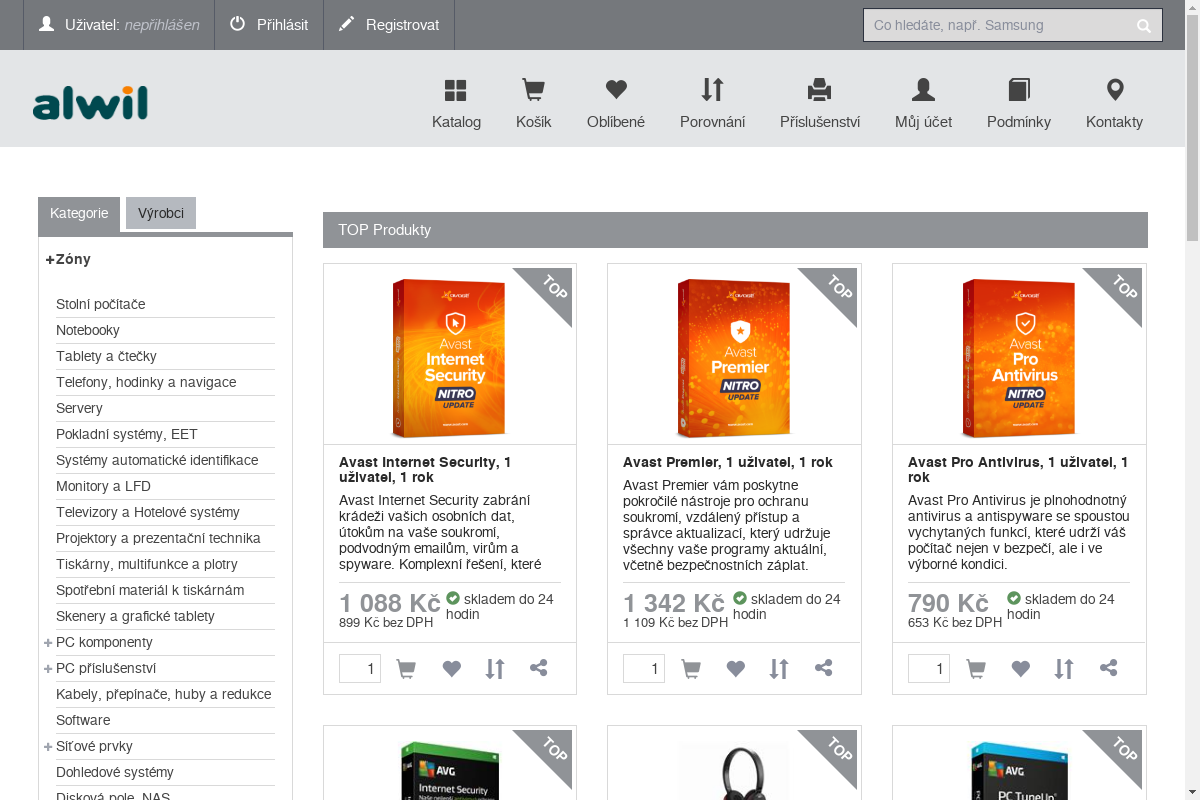The height and width of the screenshot is (800, 1200).
Task: Open the Košík shopping cart
Action: pos(534,91)
